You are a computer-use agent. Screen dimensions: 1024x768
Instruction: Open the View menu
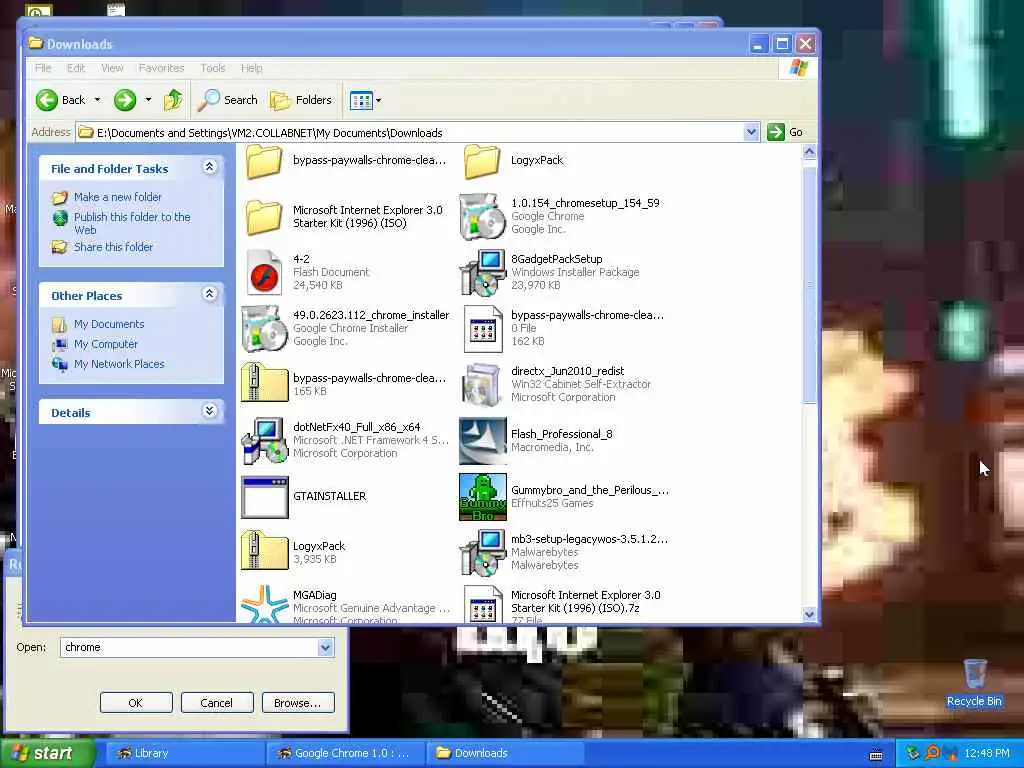pyautogui.click(x=112, y=68)
